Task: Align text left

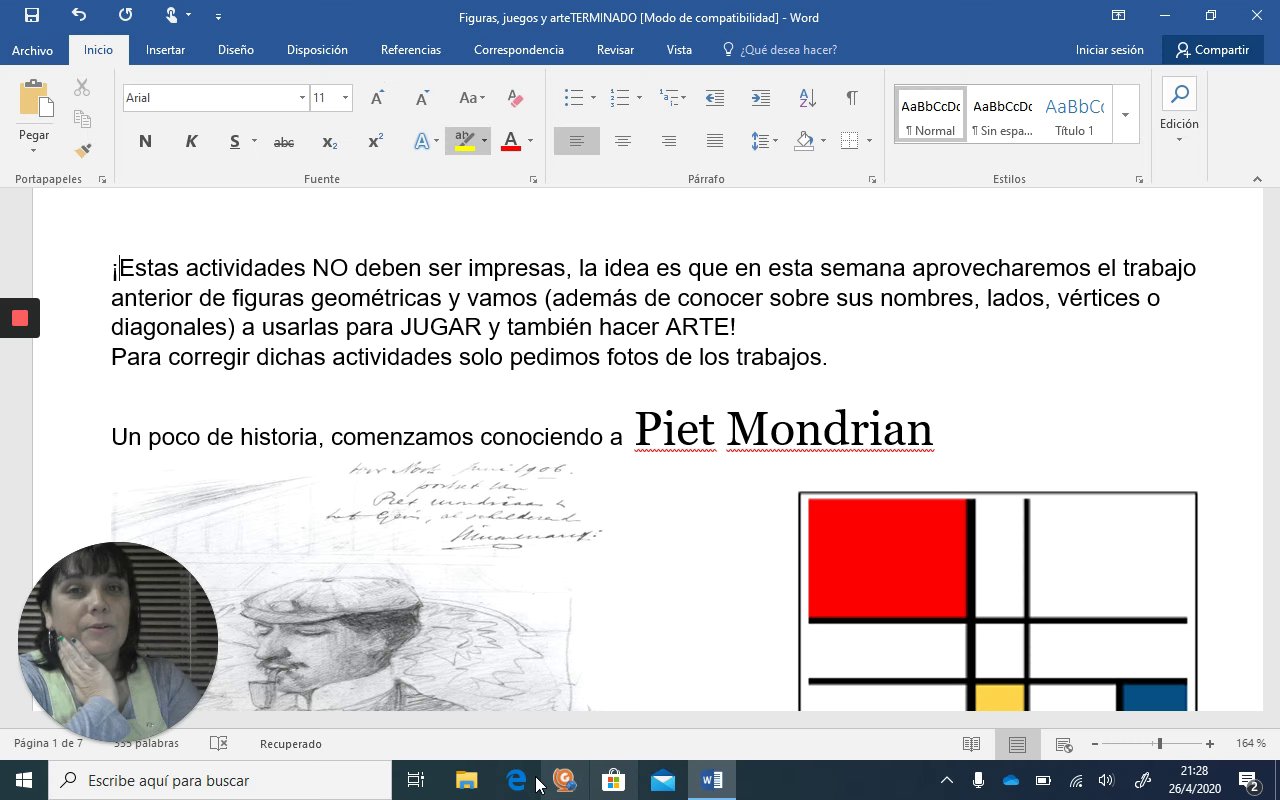Action: 577,141
